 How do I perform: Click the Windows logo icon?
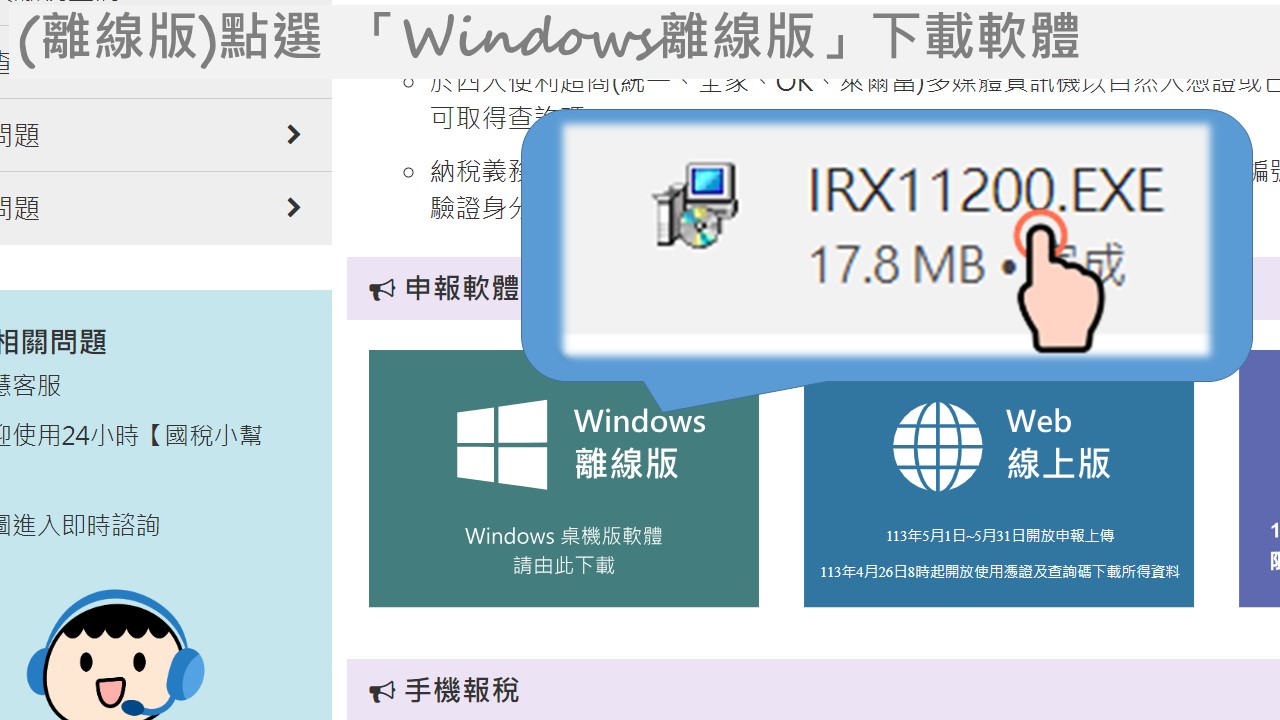tap(502, 444)
